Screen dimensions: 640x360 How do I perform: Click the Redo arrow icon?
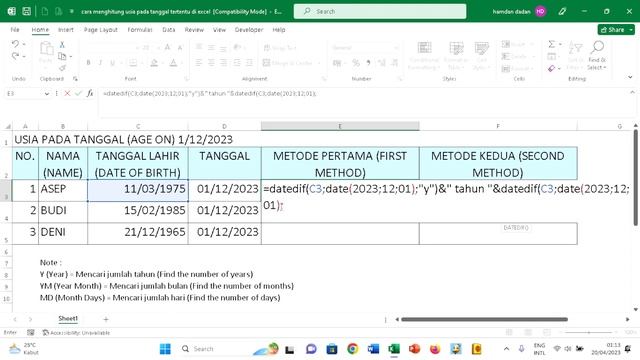[x=15, y=56]
